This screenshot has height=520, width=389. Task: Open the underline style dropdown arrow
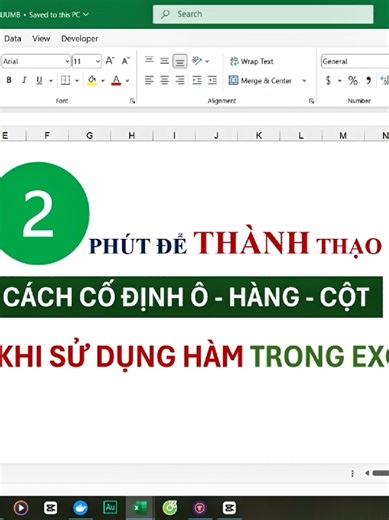pos(51,81)
